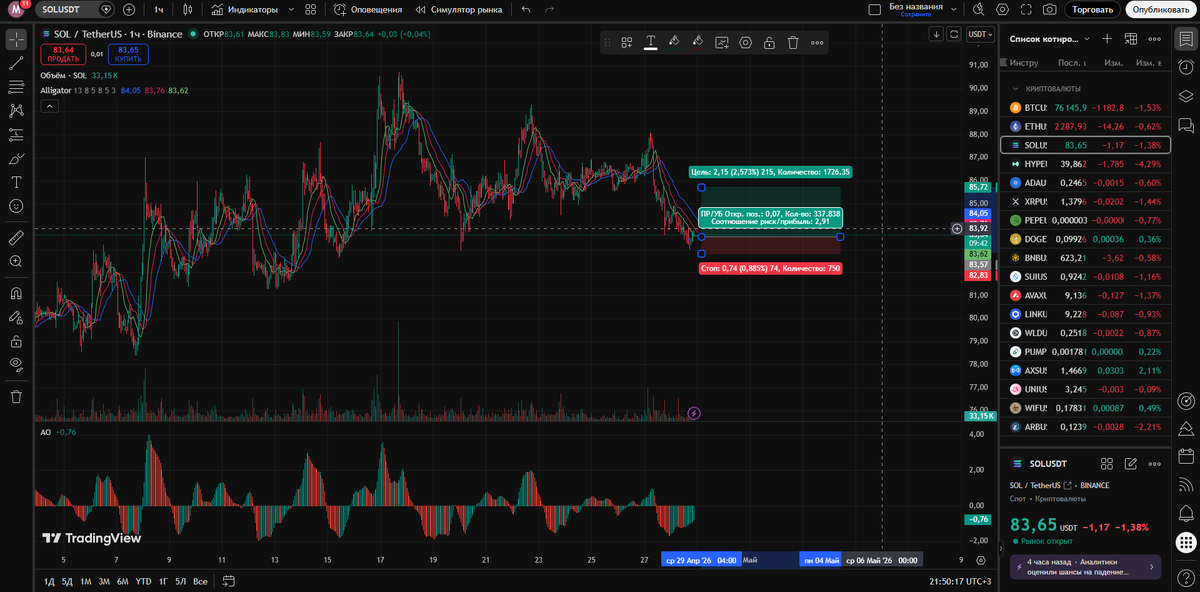Open watchlist advanced view table icon

[1131, 39]
